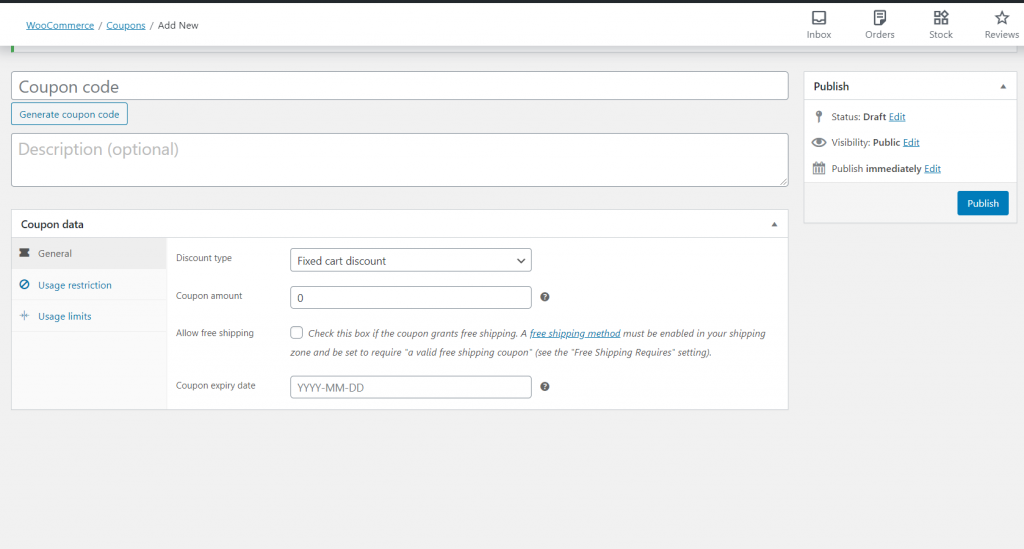Click the Publish calendar icon
Viewport: 1024px width, 549px height.
coord(819,168)
